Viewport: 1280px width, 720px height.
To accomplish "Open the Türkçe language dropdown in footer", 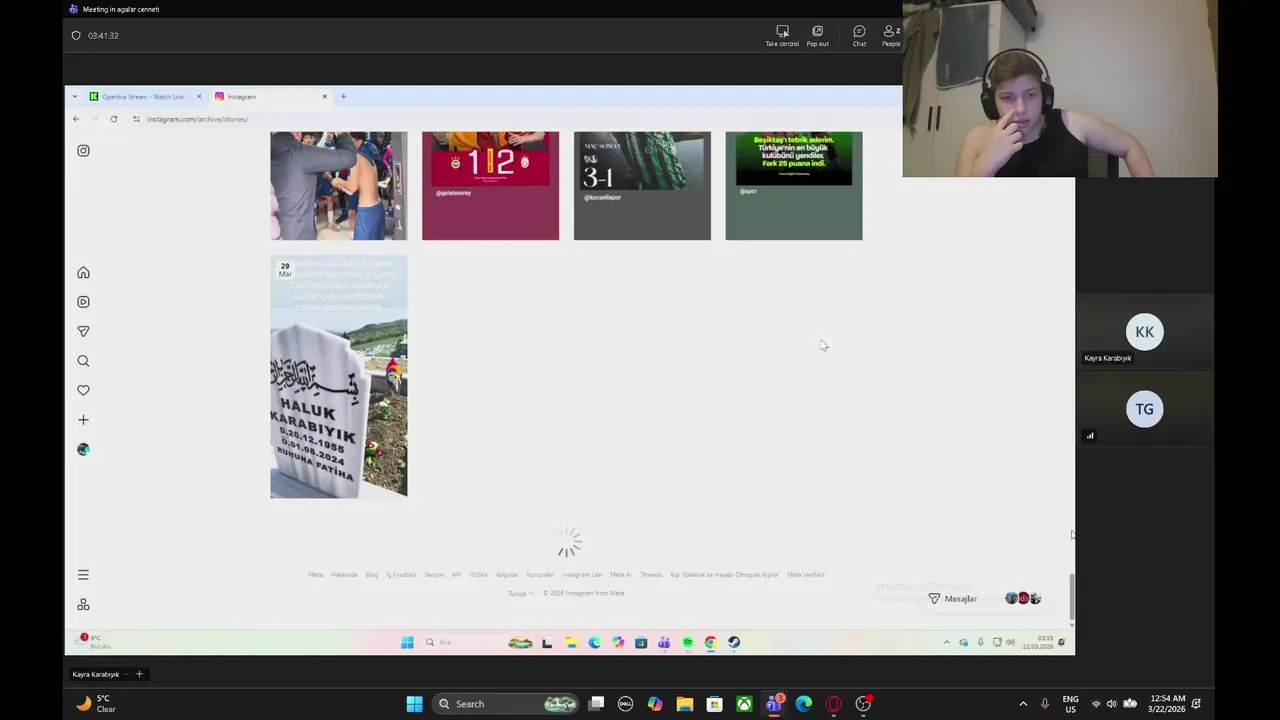I will coord(519,593).
